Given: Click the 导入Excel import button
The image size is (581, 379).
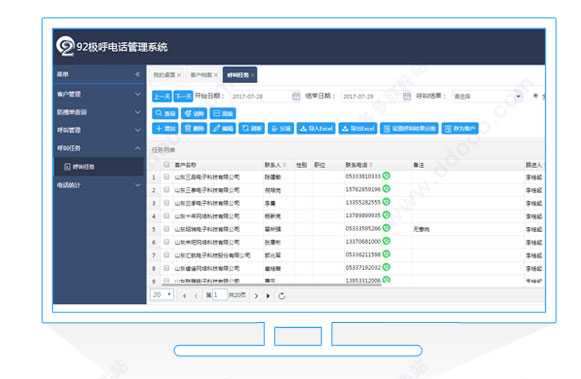Looking at the screenshot, I should tap(316, 129).
